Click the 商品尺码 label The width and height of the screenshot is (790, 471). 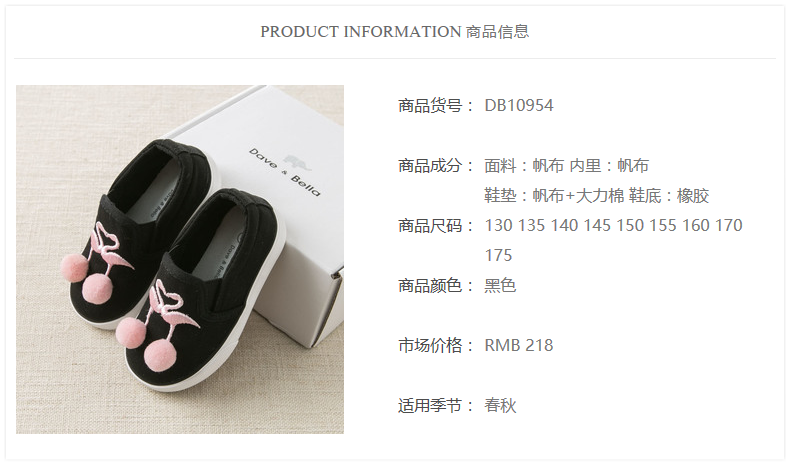click(x=430, y=225)
